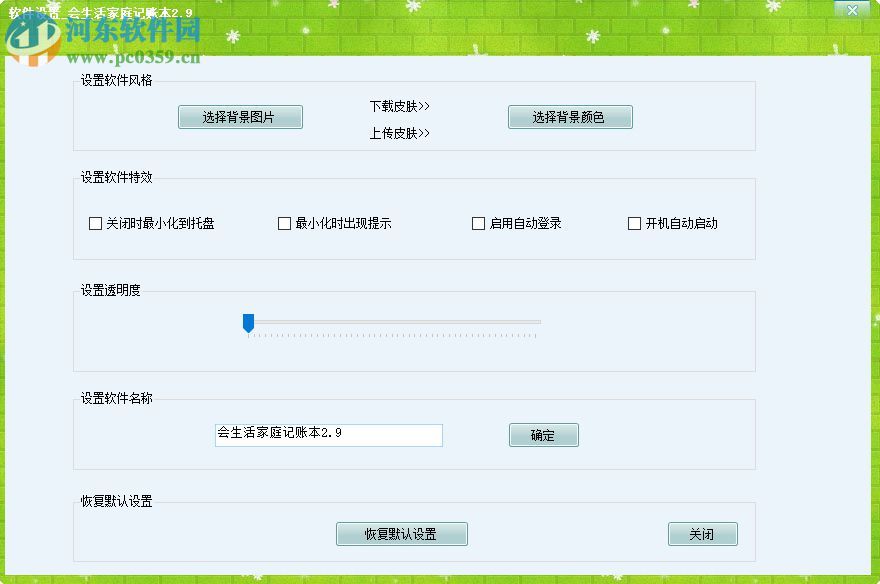The image size is (880, 584).
Task: Click the transparency slider thumb
Action: coord(248,322)
